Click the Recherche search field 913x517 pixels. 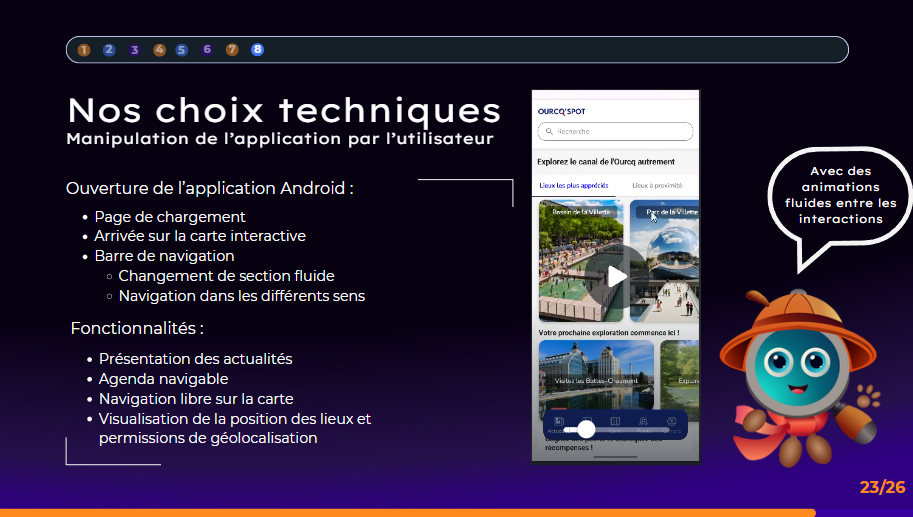(x=615, y=132)
